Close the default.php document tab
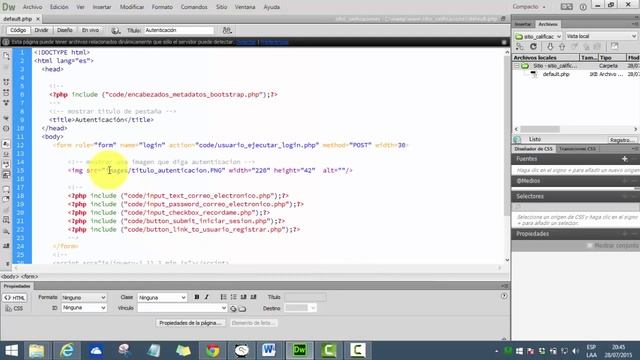Viewport: 640px width, 360px height. click(x=38, y=19)
